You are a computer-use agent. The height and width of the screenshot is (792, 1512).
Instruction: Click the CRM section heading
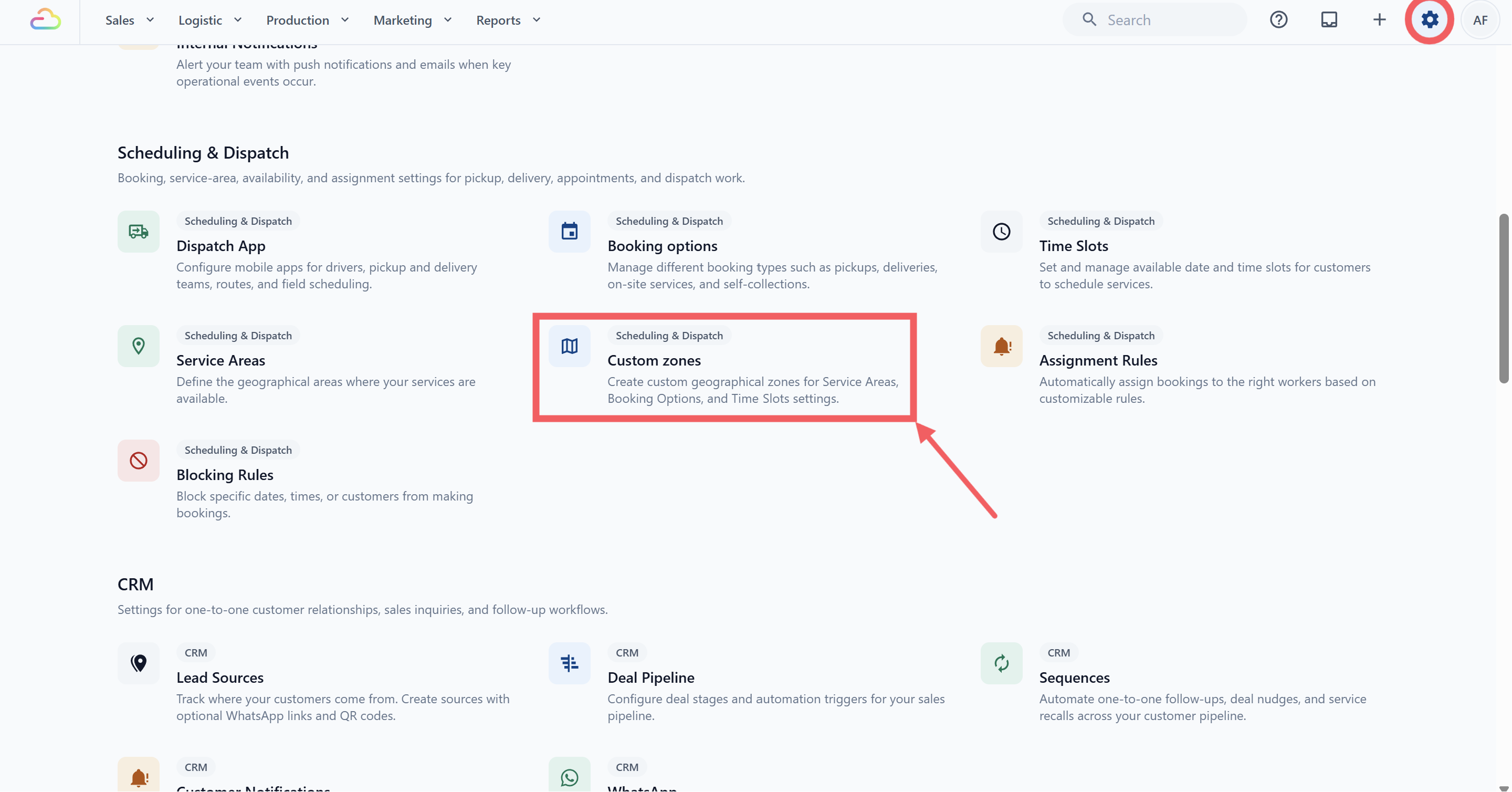[x=135, y=584]
